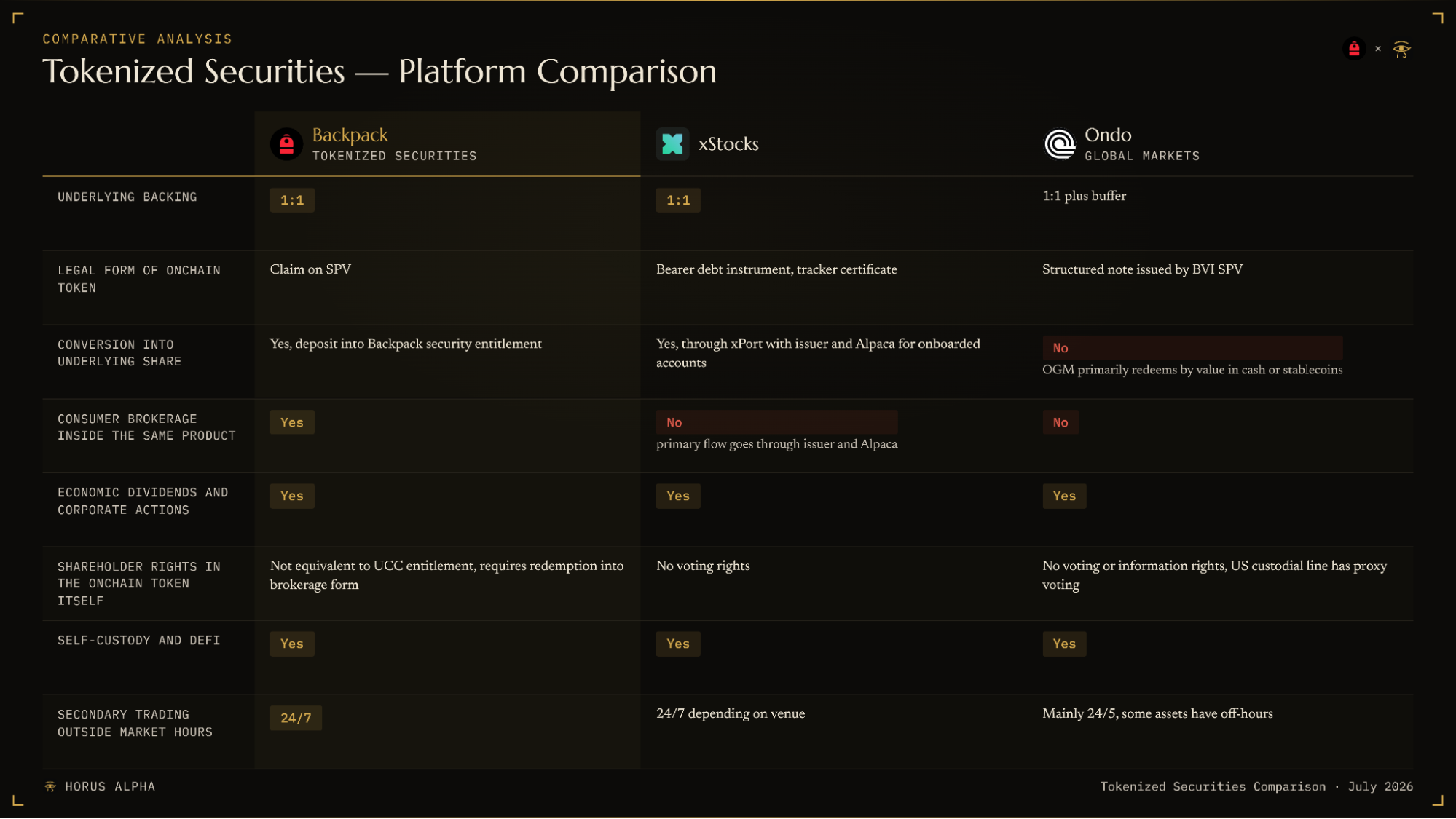1456x819 pixels.
Task: Click the Ondo circular logo
Action: [x=1059, y=144]
